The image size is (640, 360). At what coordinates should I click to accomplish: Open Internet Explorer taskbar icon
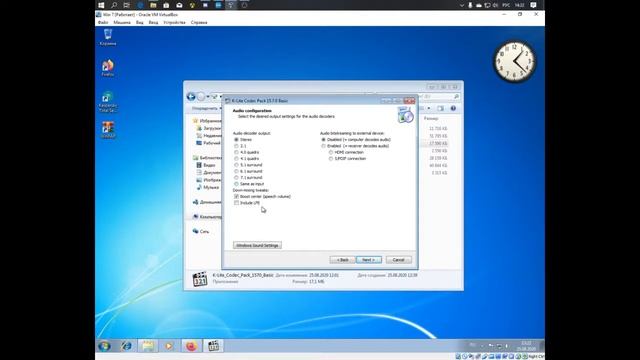pos(126,346)
